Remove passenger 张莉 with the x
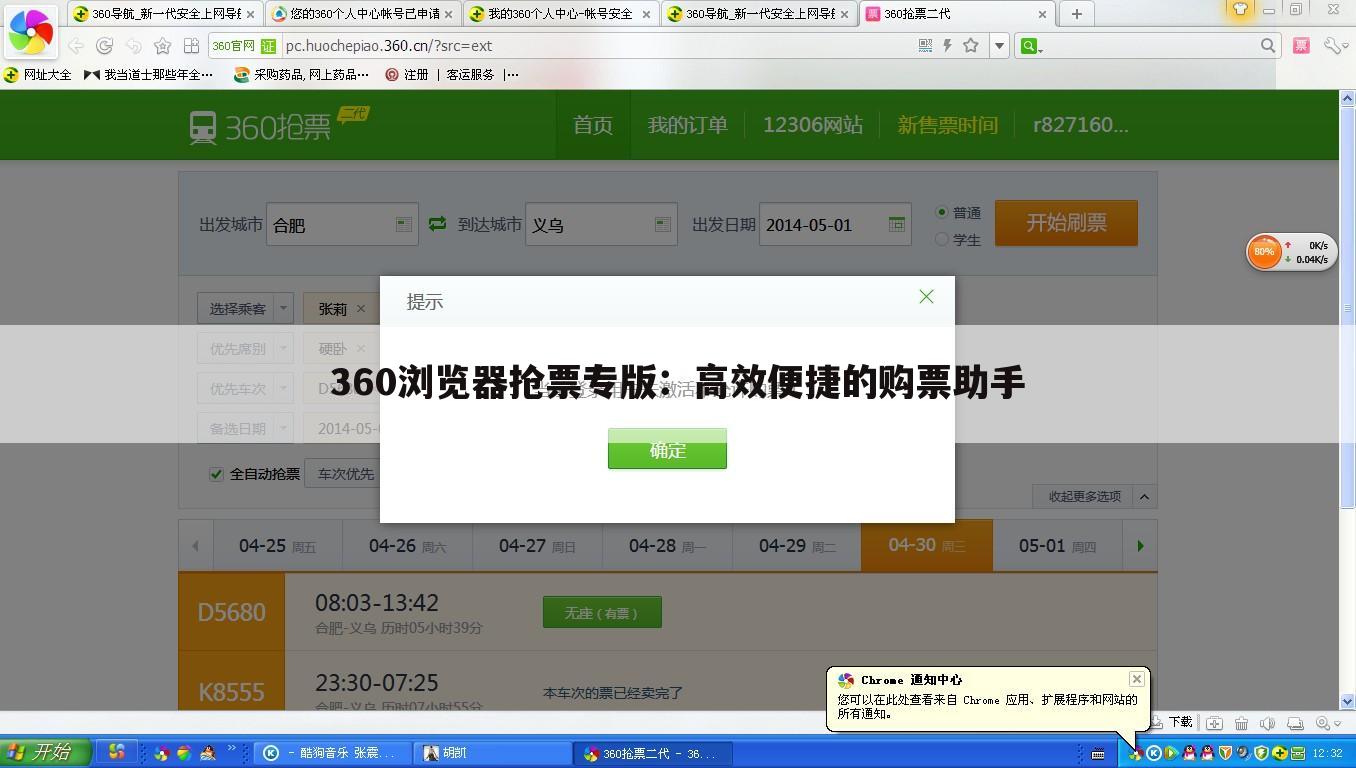1356x768 pixels. point(361,308)
